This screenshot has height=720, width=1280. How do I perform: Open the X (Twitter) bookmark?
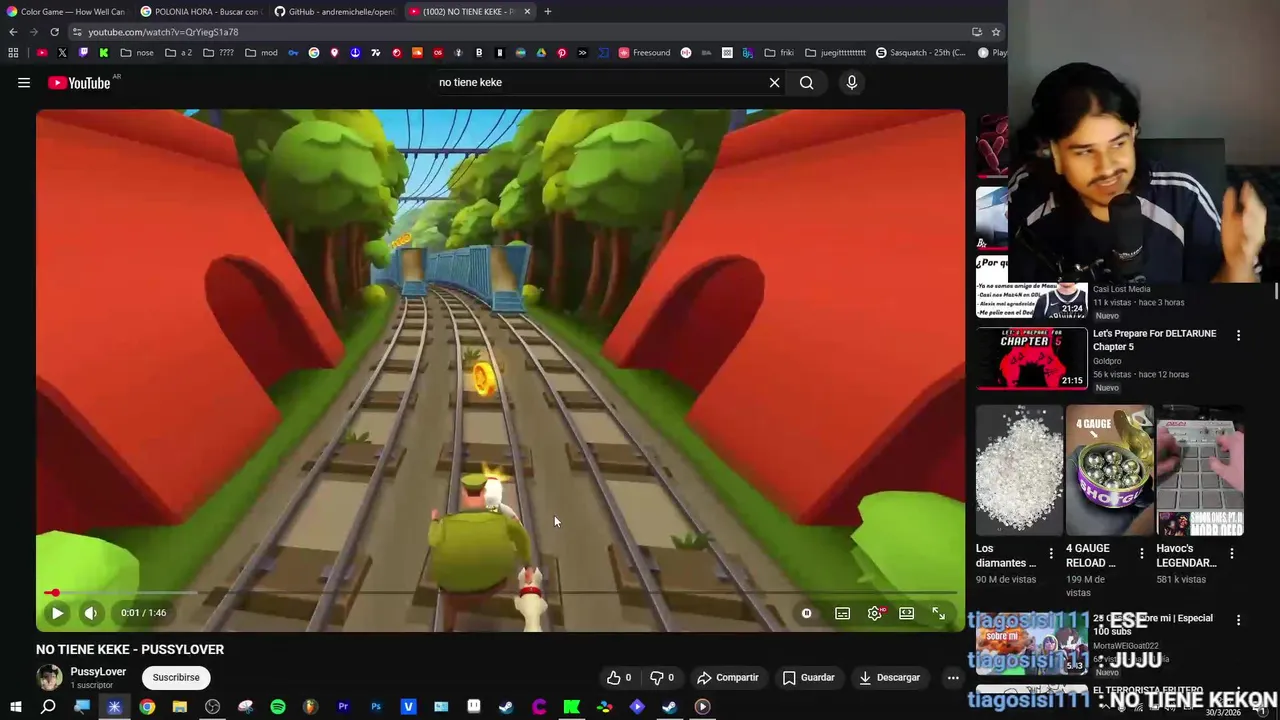(63, 53)
